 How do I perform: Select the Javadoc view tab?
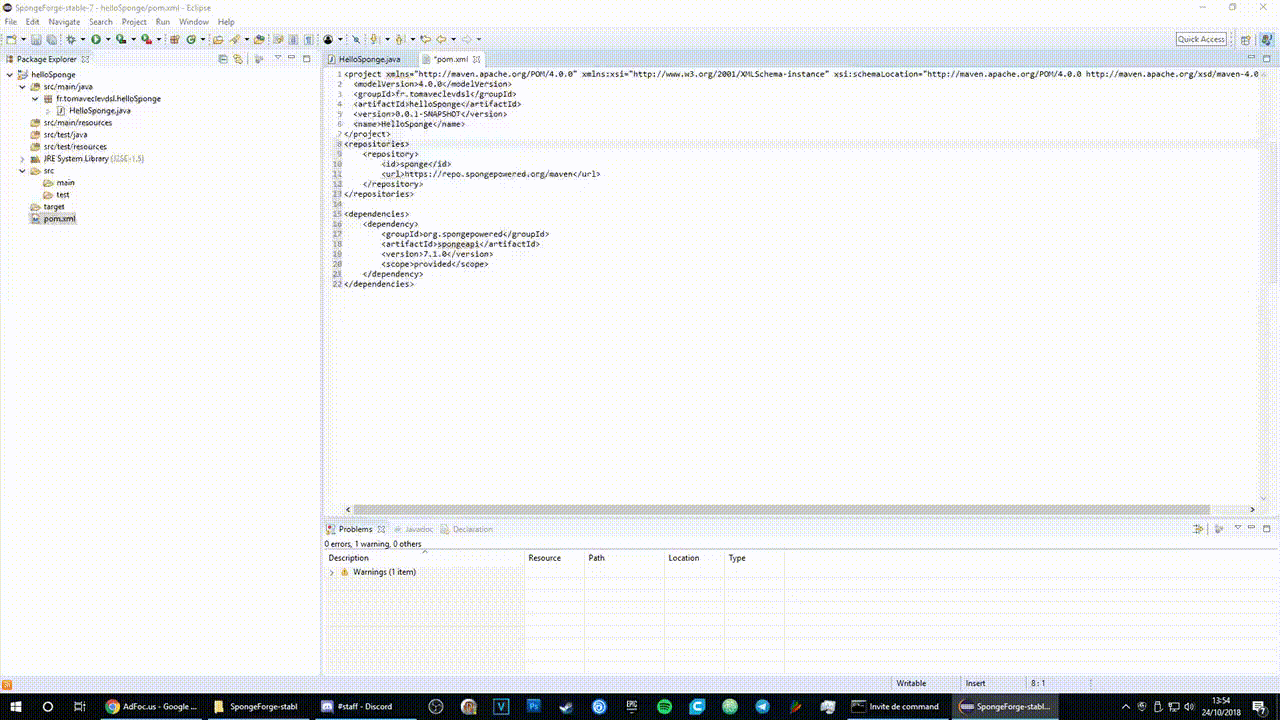click(x=418, y=529)
